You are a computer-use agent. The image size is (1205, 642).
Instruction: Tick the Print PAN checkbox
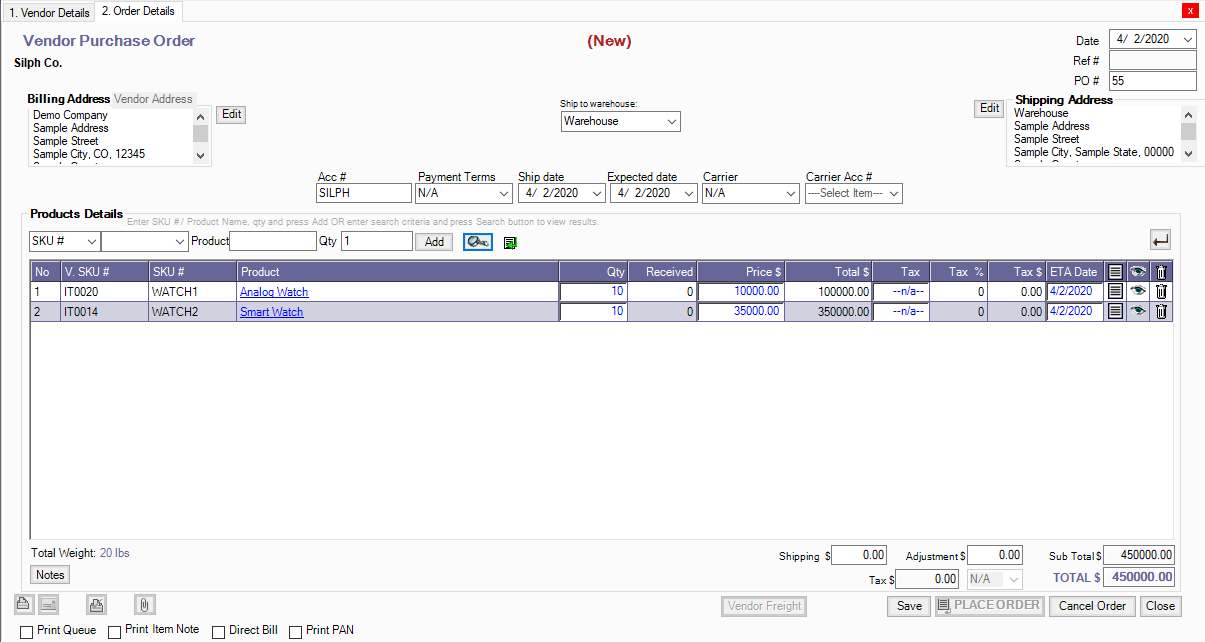296,632
